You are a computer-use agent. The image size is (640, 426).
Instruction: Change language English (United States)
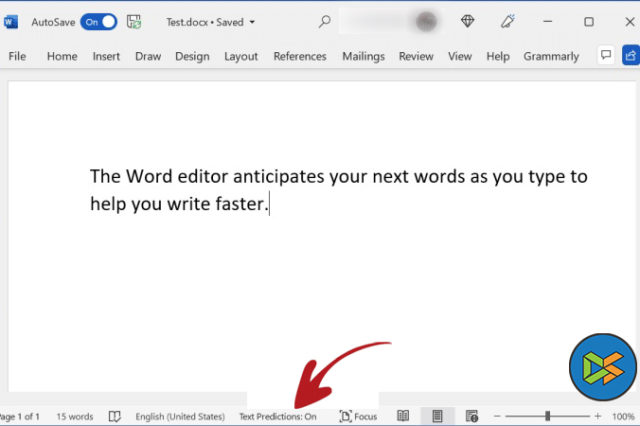click(179, 416)
